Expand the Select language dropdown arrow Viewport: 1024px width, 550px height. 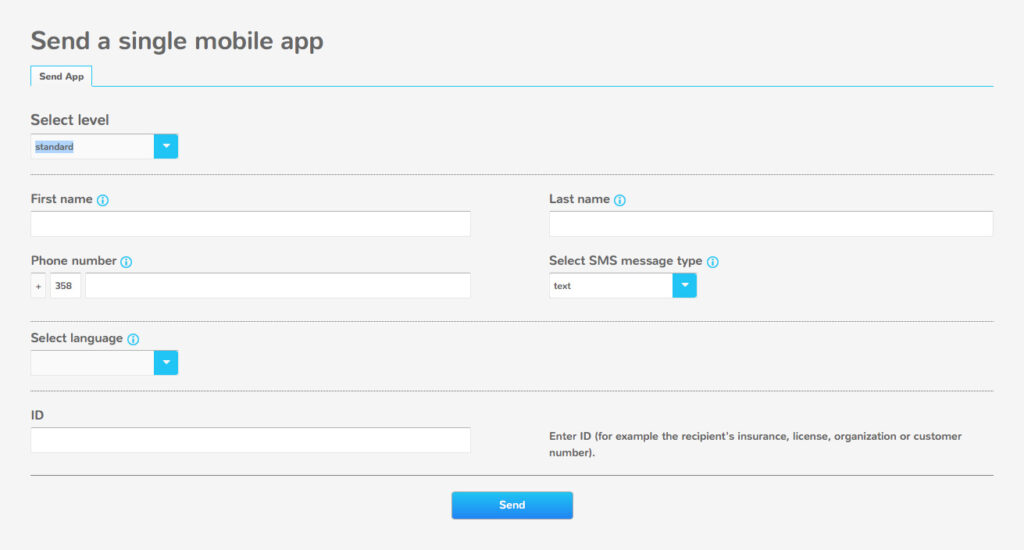166,363
